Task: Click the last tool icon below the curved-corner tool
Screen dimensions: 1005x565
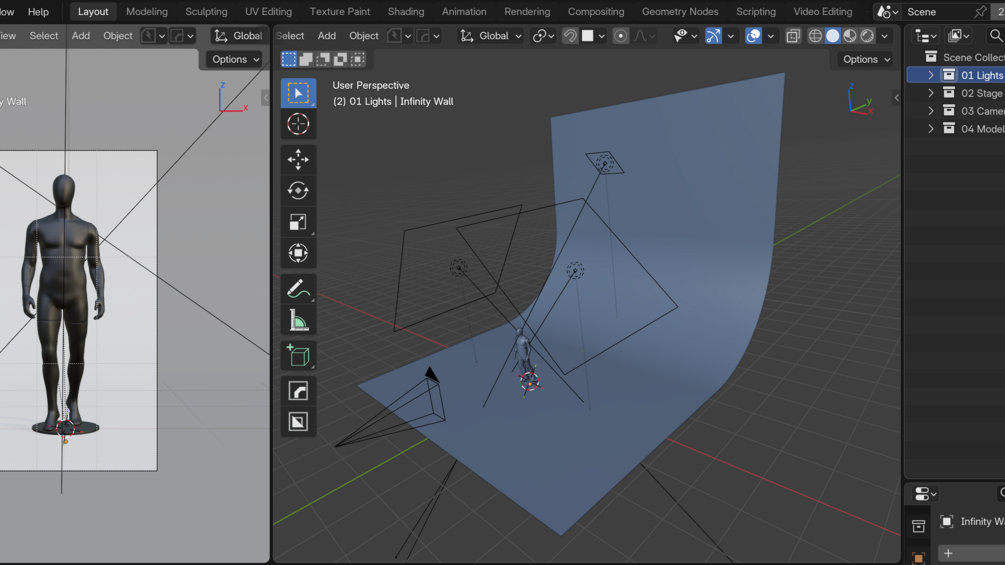Action: (x=298, y=422)
